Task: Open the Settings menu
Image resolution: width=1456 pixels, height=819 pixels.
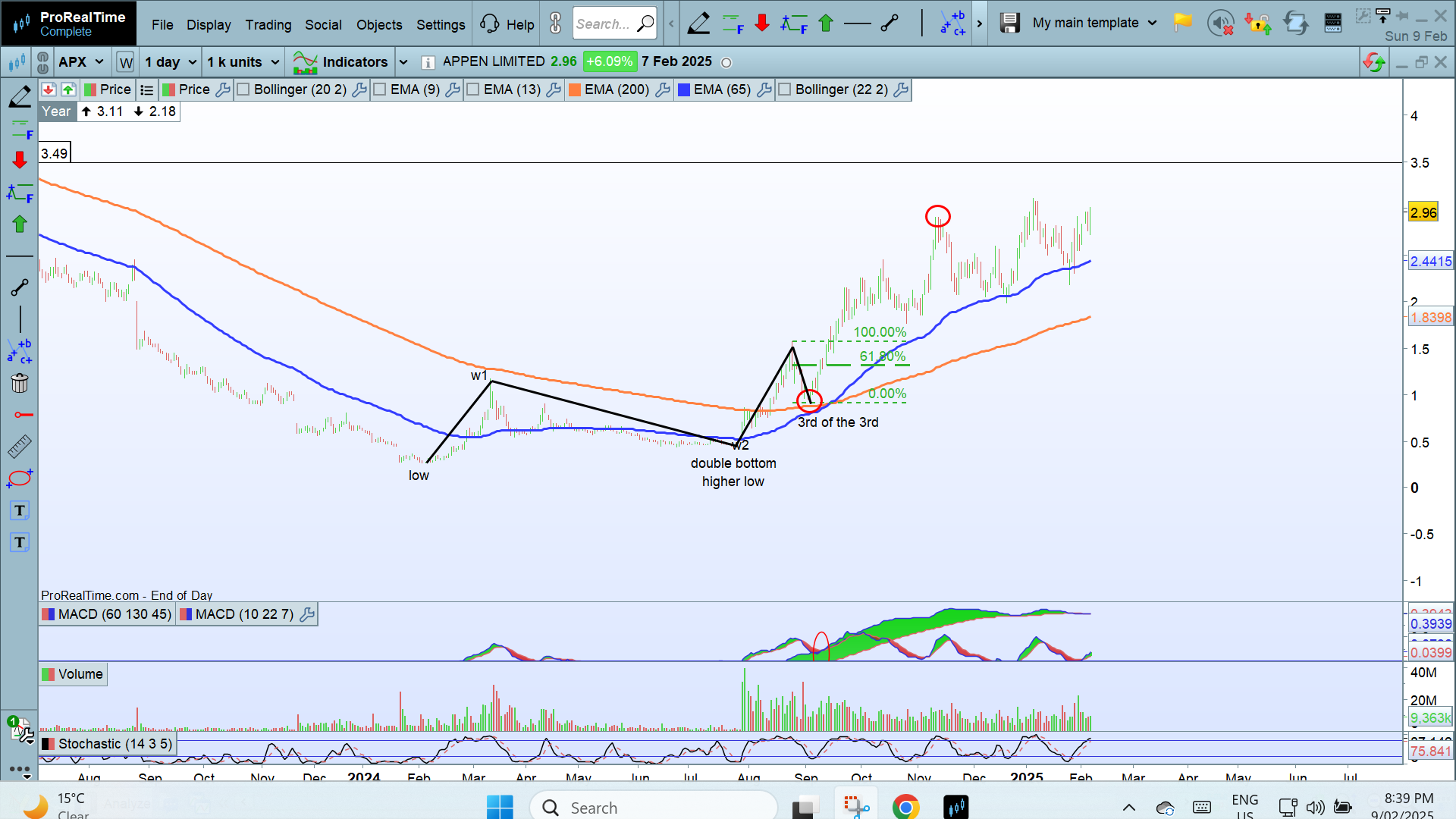Action: 441,24
